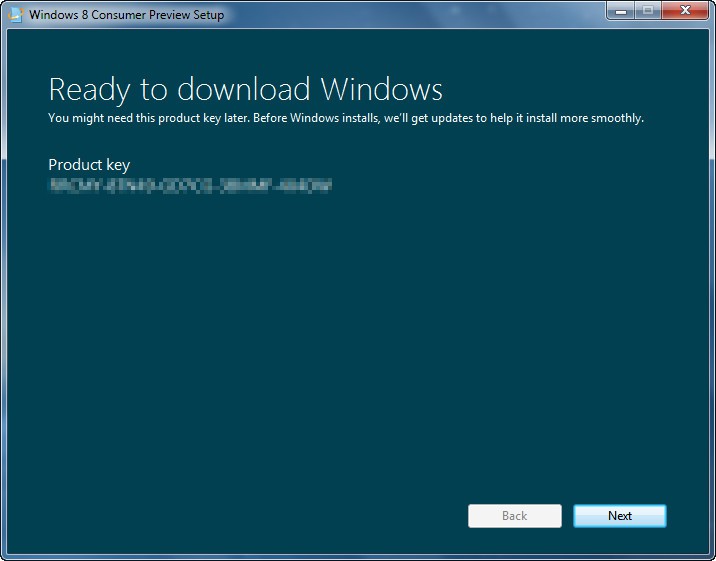Click 'Ready to download Windows' heading
Image resolution: width=716 pixels, height=561 pixels.
pos(246,89)
